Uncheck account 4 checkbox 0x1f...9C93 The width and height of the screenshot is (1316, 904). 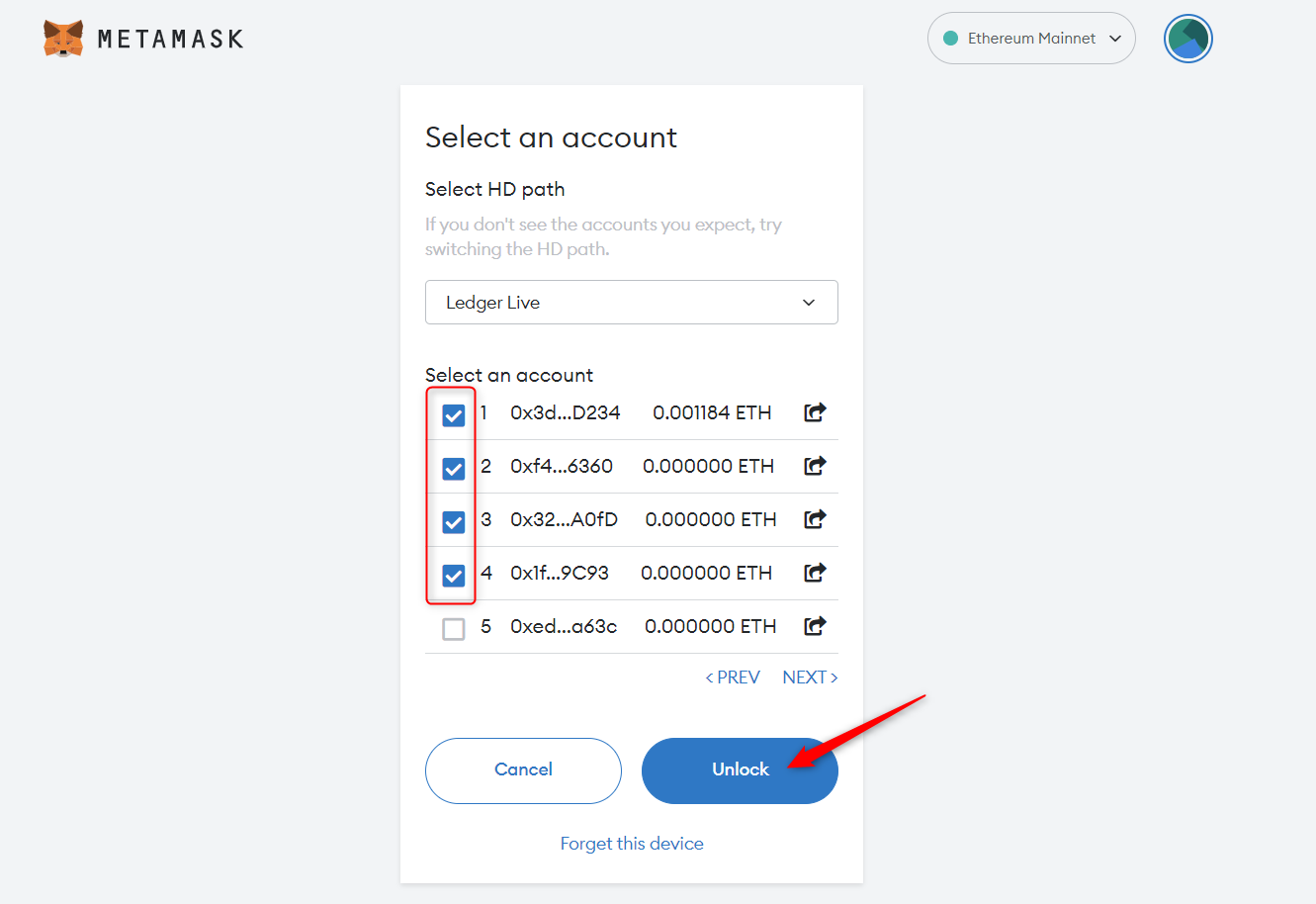454,576
